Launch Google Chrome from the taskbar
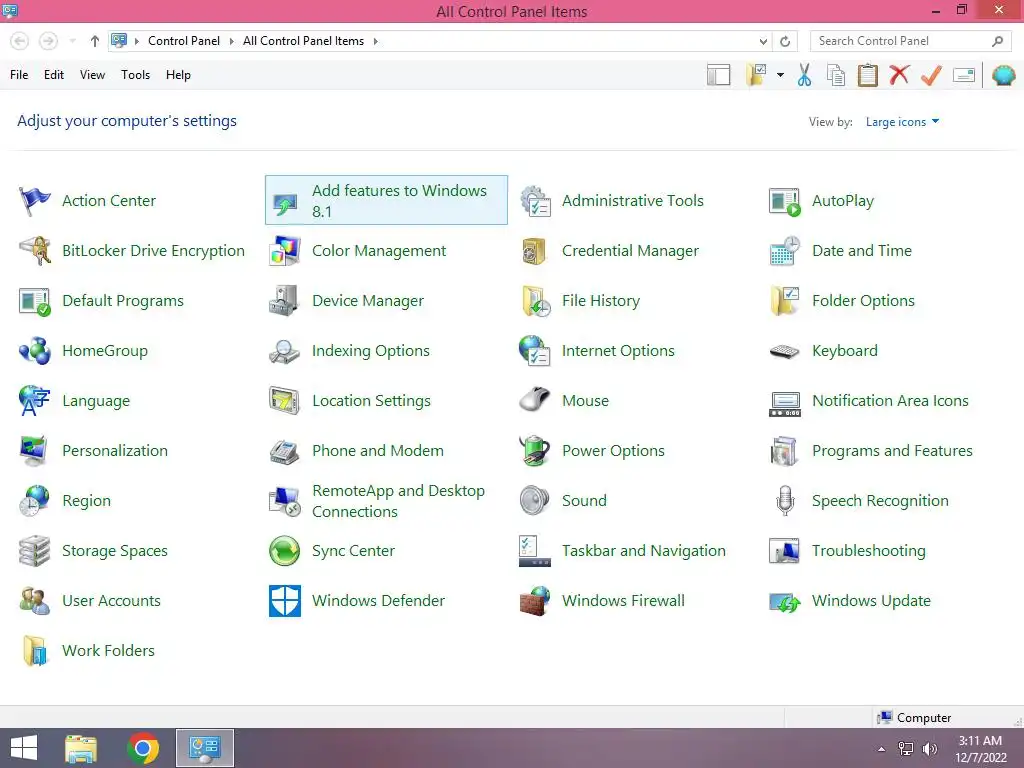This screenshot has height=768, width=1024. coord(143,748)
